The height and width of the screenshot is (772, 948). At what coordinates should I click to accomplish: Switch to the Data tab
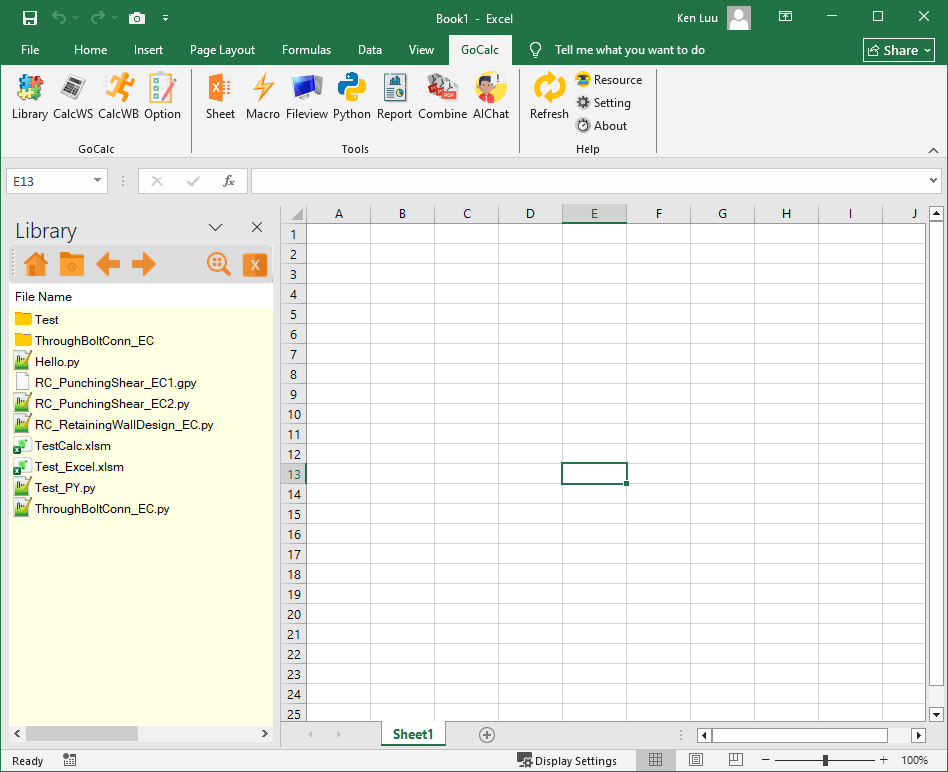369,50
